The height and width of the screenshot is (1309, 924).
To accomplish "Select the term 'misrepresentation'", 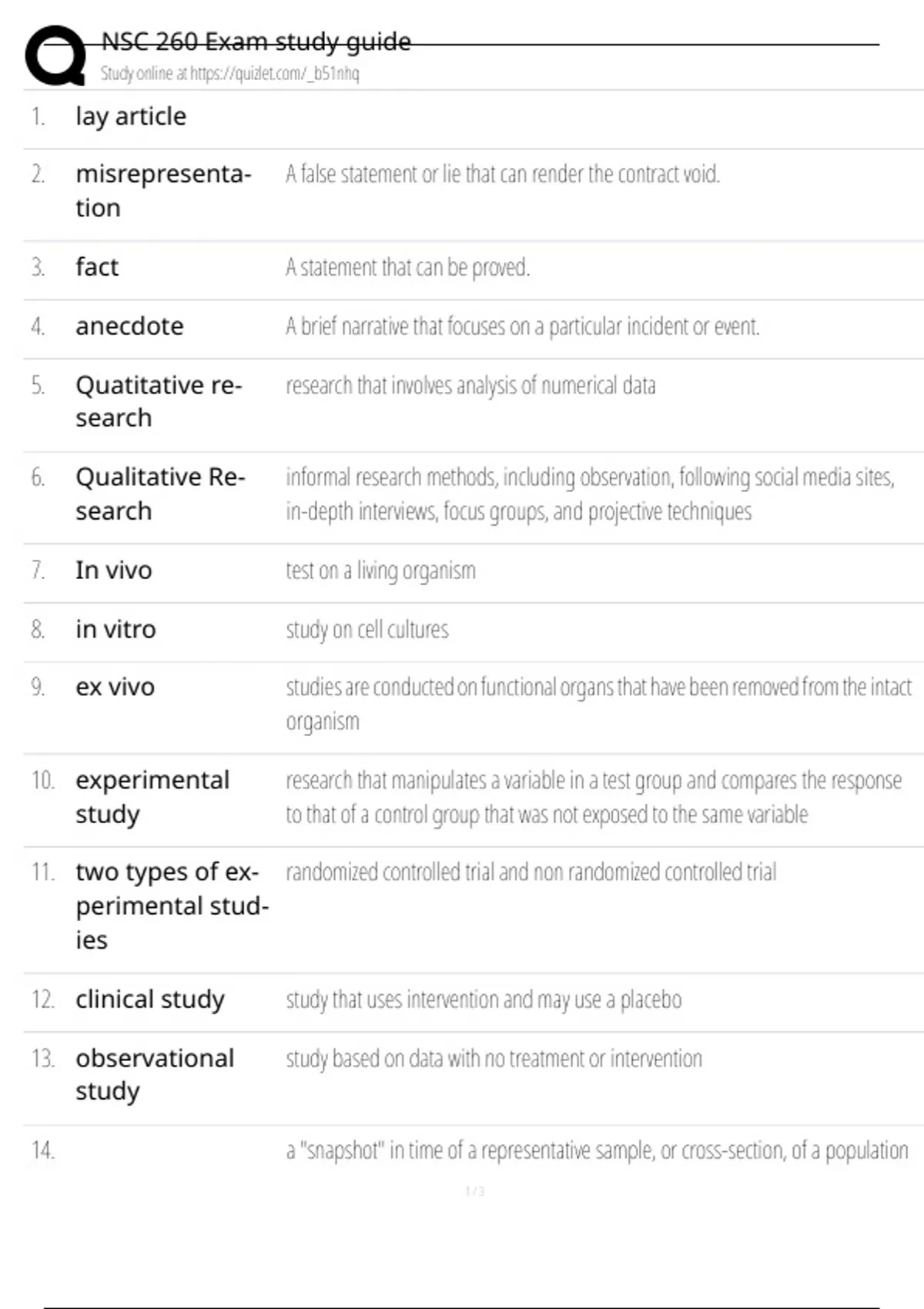I will [x=163, y=191].
